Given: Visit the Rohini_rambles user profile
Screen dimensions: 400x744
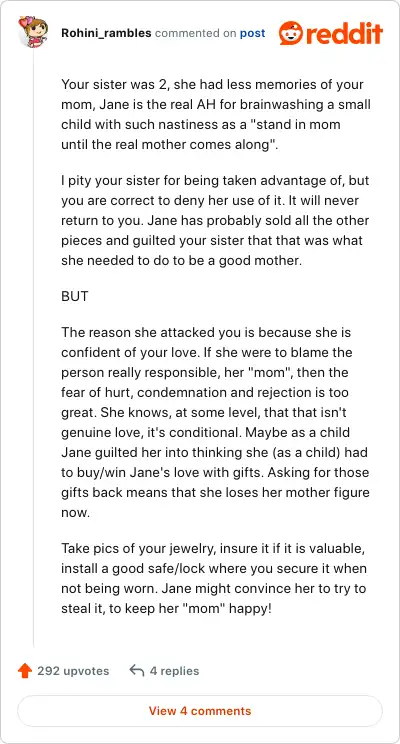Looking at the screenshot, I should [x=106, y=33].
